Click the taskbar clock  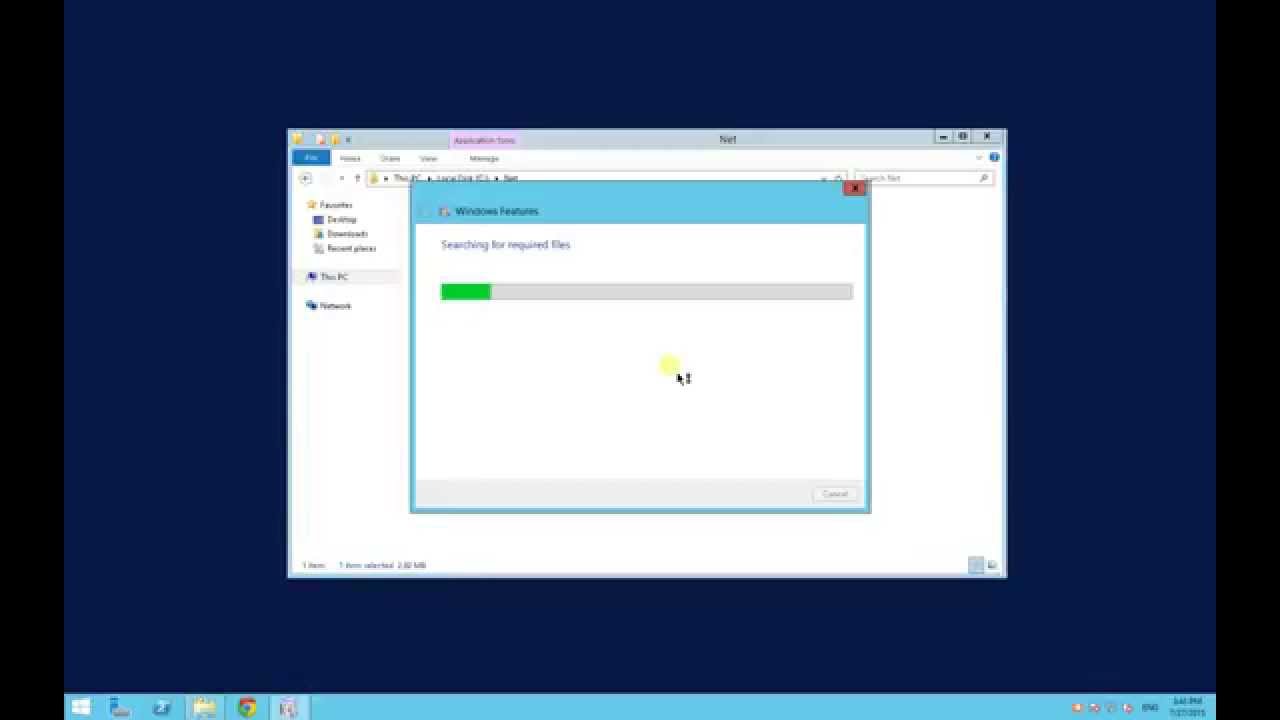coord(1187,707)
